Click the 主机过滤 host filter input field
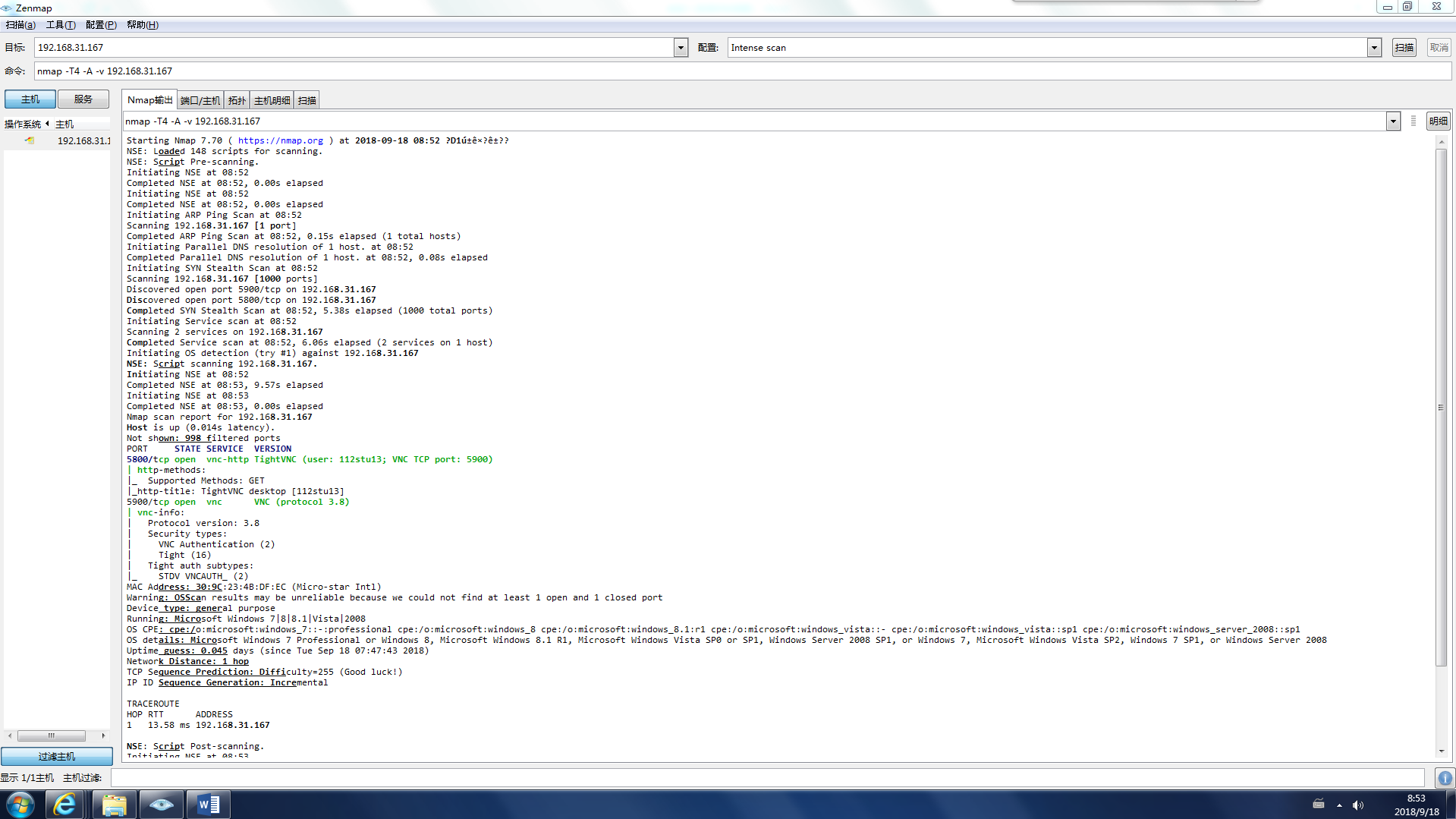 point(768,778)
